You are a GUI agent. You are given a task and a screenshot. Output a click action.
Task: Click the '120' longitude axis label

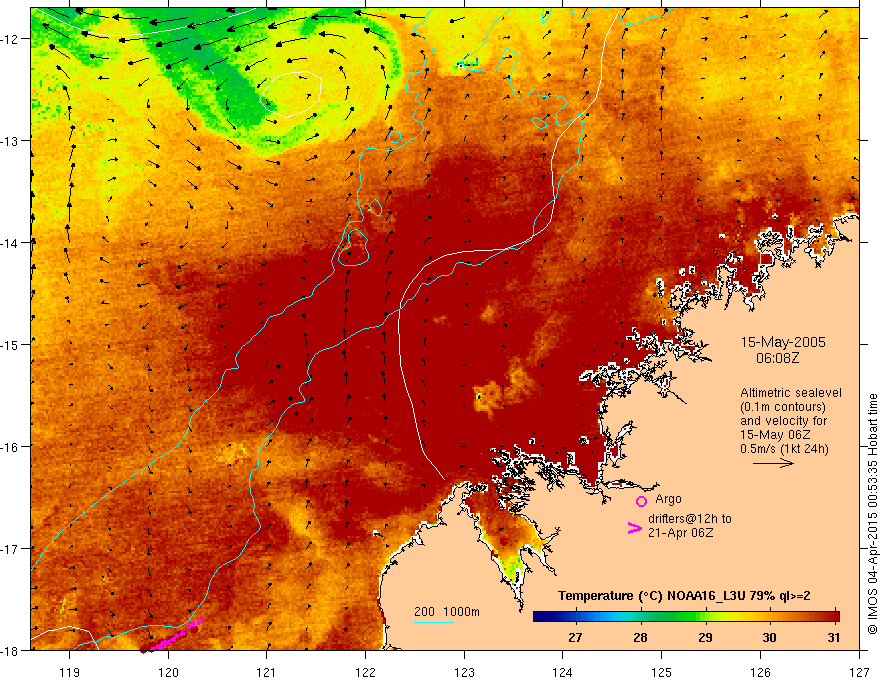click(x=168, y=672)
